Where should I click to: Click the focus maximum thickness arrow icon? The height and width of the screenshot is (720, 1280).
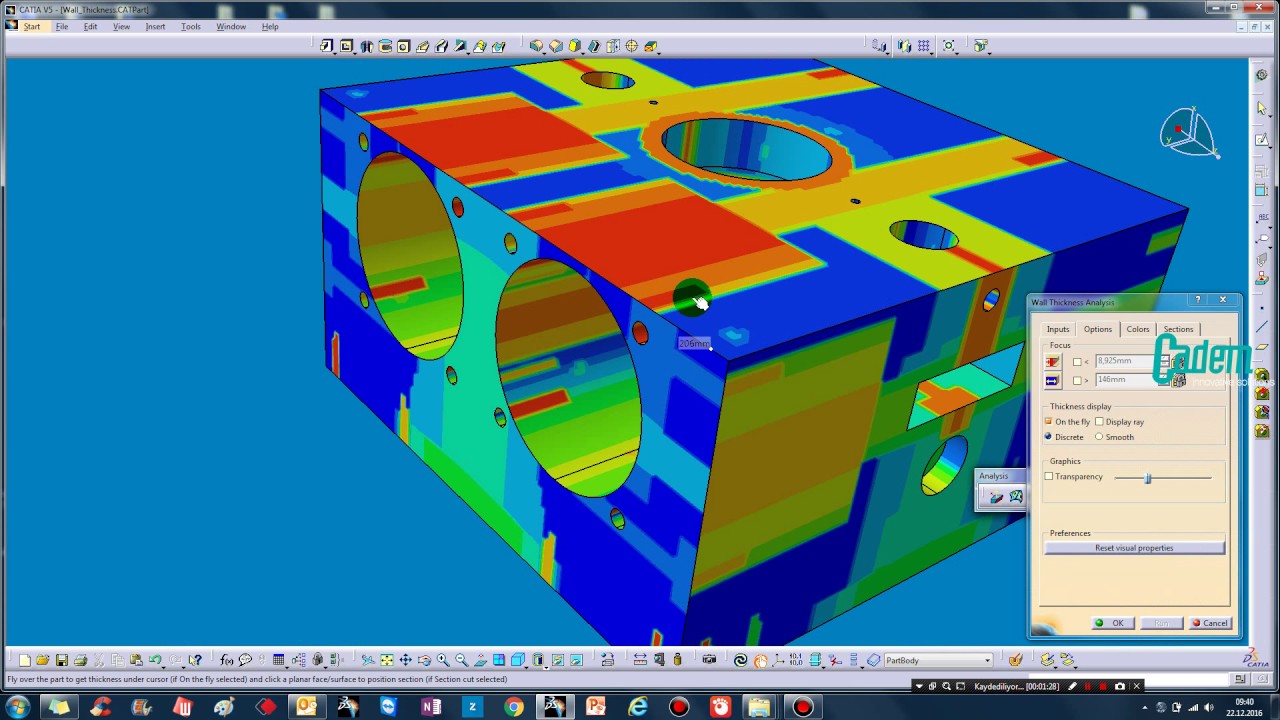[1052, 380]
